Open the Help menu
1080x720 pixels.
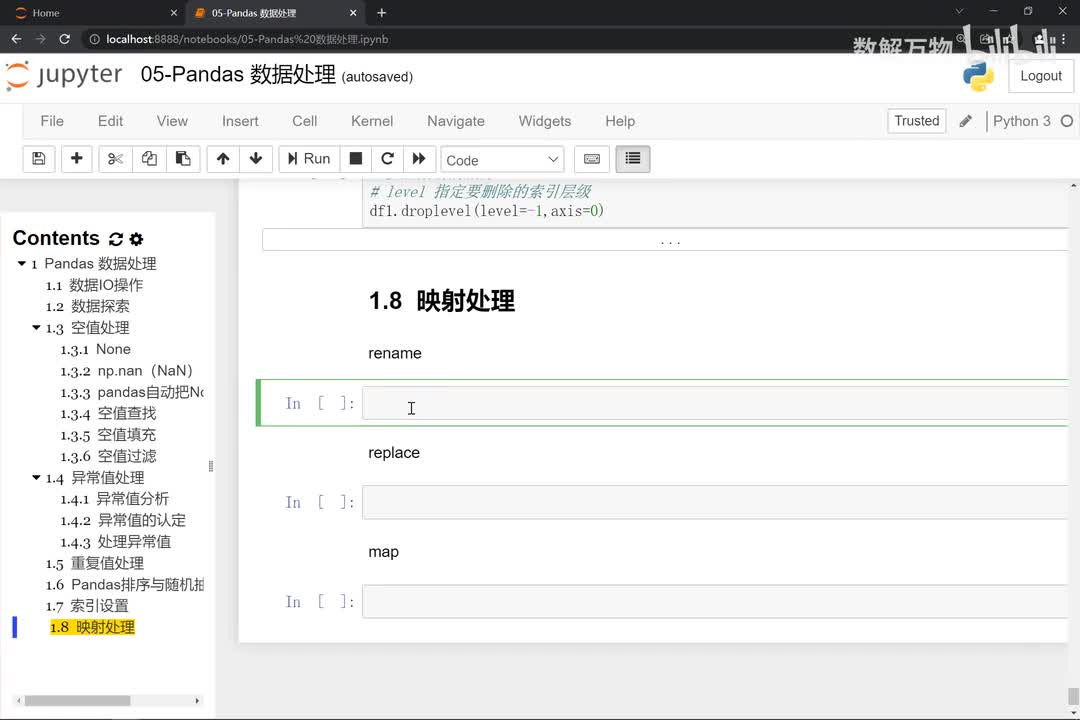pyautogui.click(x=620, y=121)
